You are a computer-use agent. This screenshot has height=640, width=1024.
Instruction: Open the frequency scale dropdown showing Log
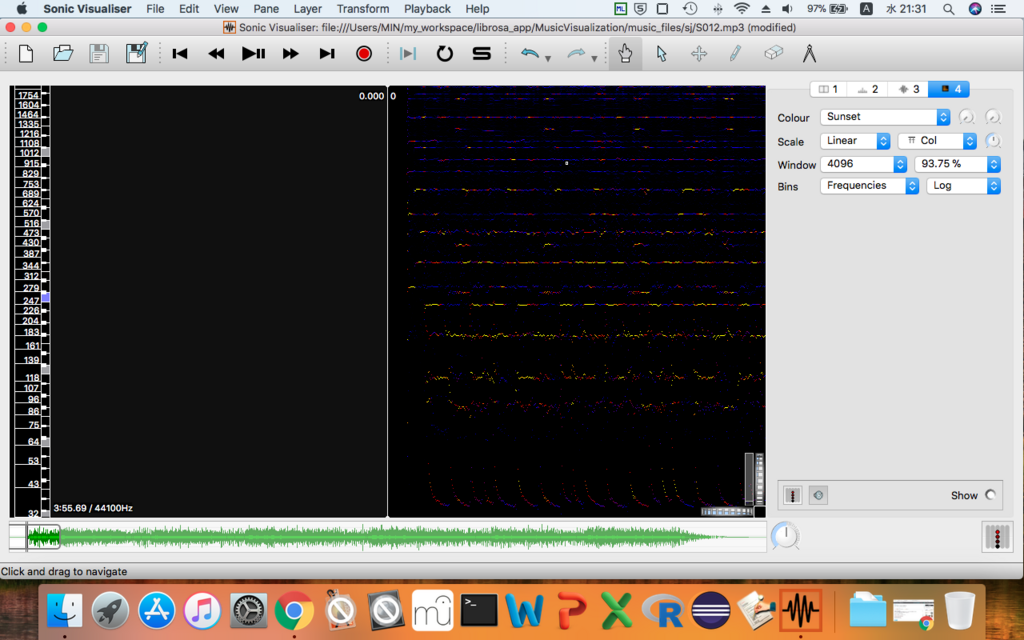963,185
